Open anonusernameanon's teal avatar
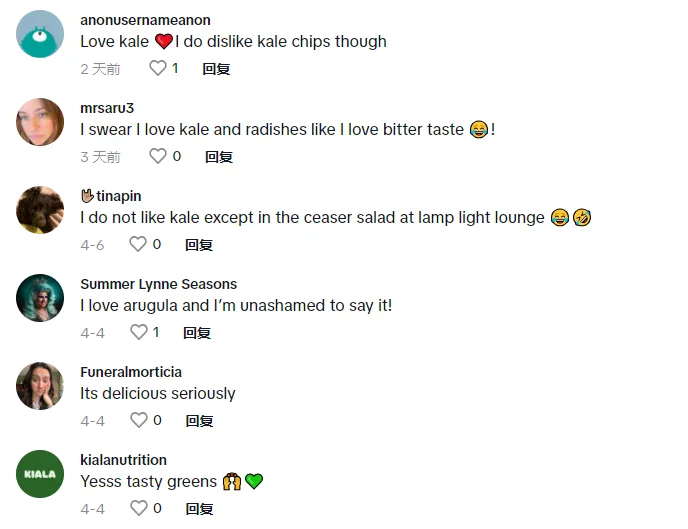Viewport: 688px width, 529px height. pyautogui.click(x=40, y=34)
